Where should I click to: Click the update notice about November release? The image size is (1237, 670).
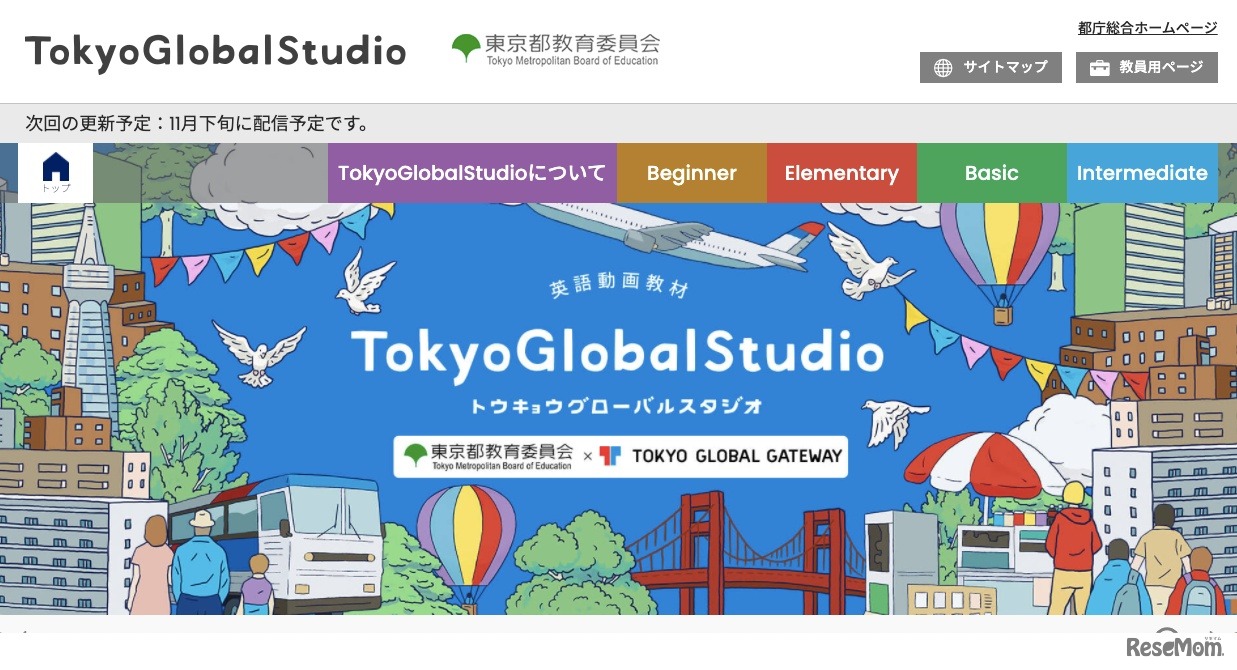pos(196,123)
